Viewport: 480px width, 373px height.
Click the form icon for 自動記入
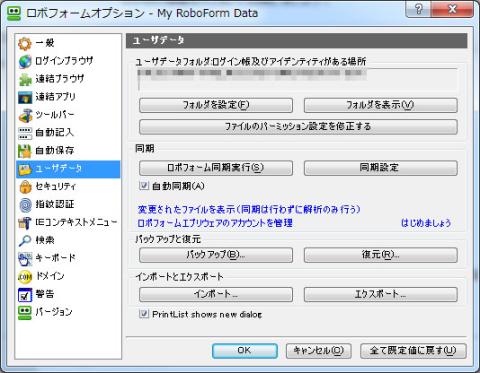pyautogui.click(x=25, y=133)
